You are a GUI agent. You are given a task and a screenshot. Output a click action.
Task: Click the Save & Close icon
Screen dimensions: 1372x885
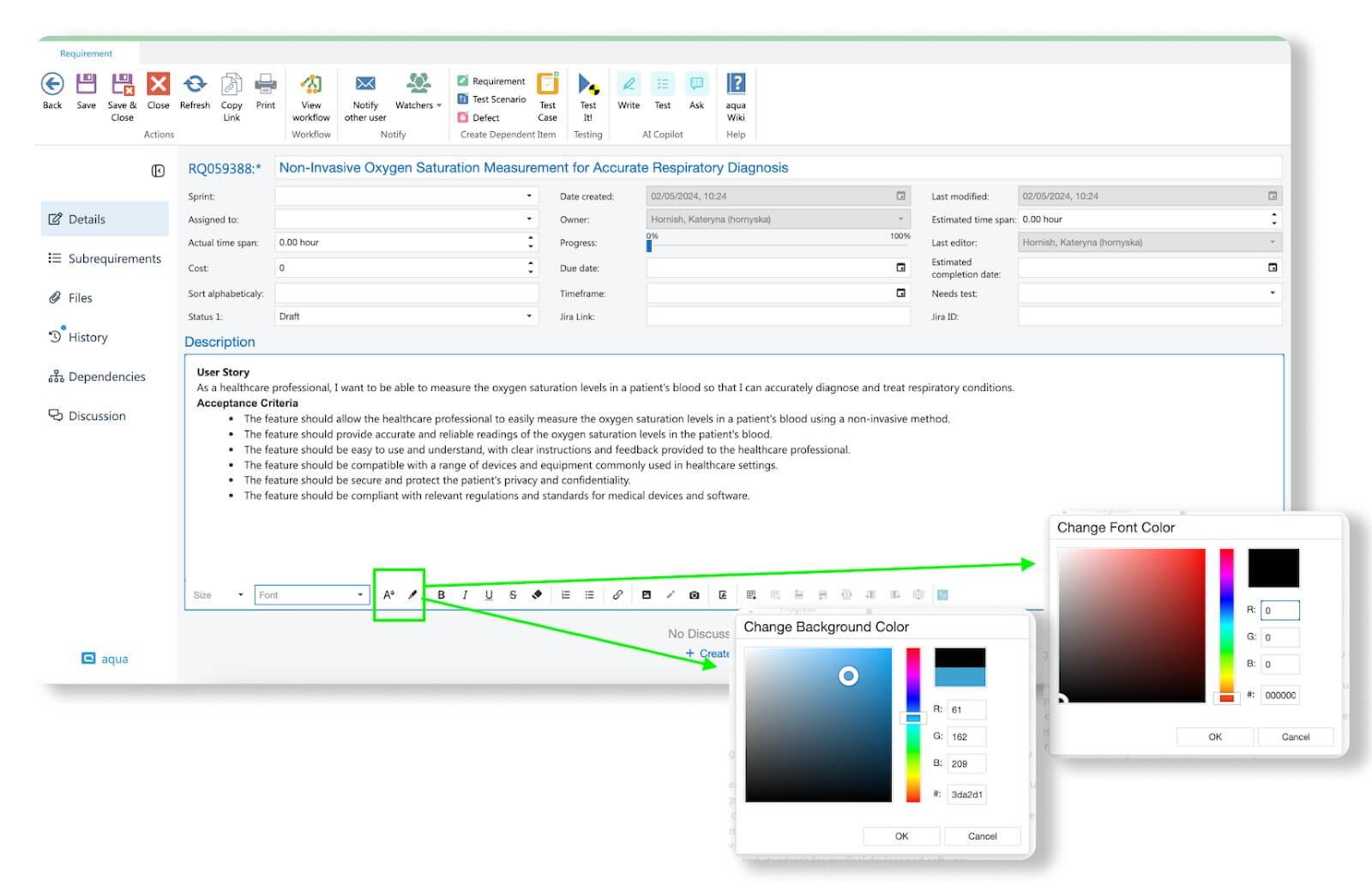(x=122, y=84)
